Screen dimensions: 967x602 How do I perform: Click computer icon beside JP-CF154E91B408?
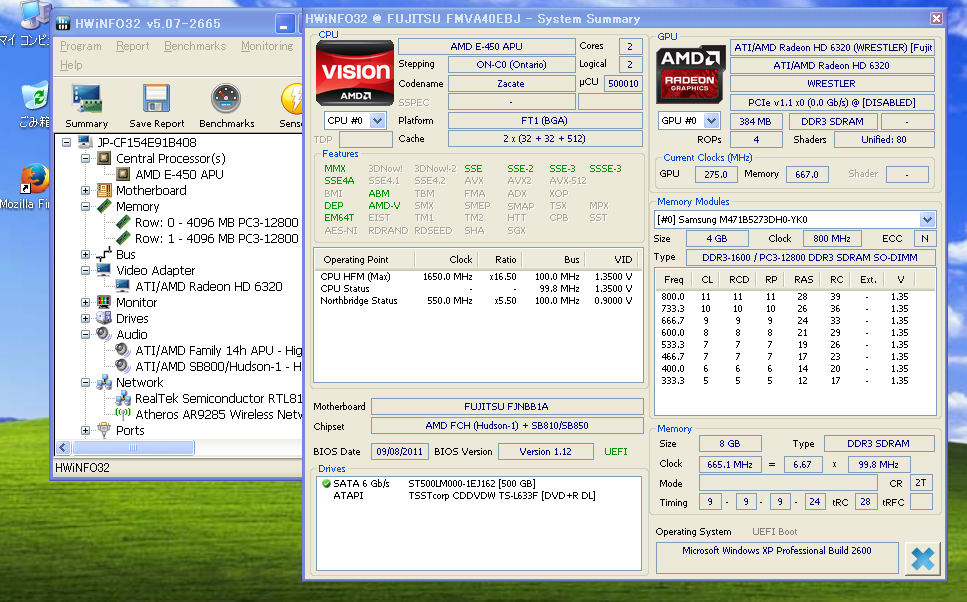85,142
